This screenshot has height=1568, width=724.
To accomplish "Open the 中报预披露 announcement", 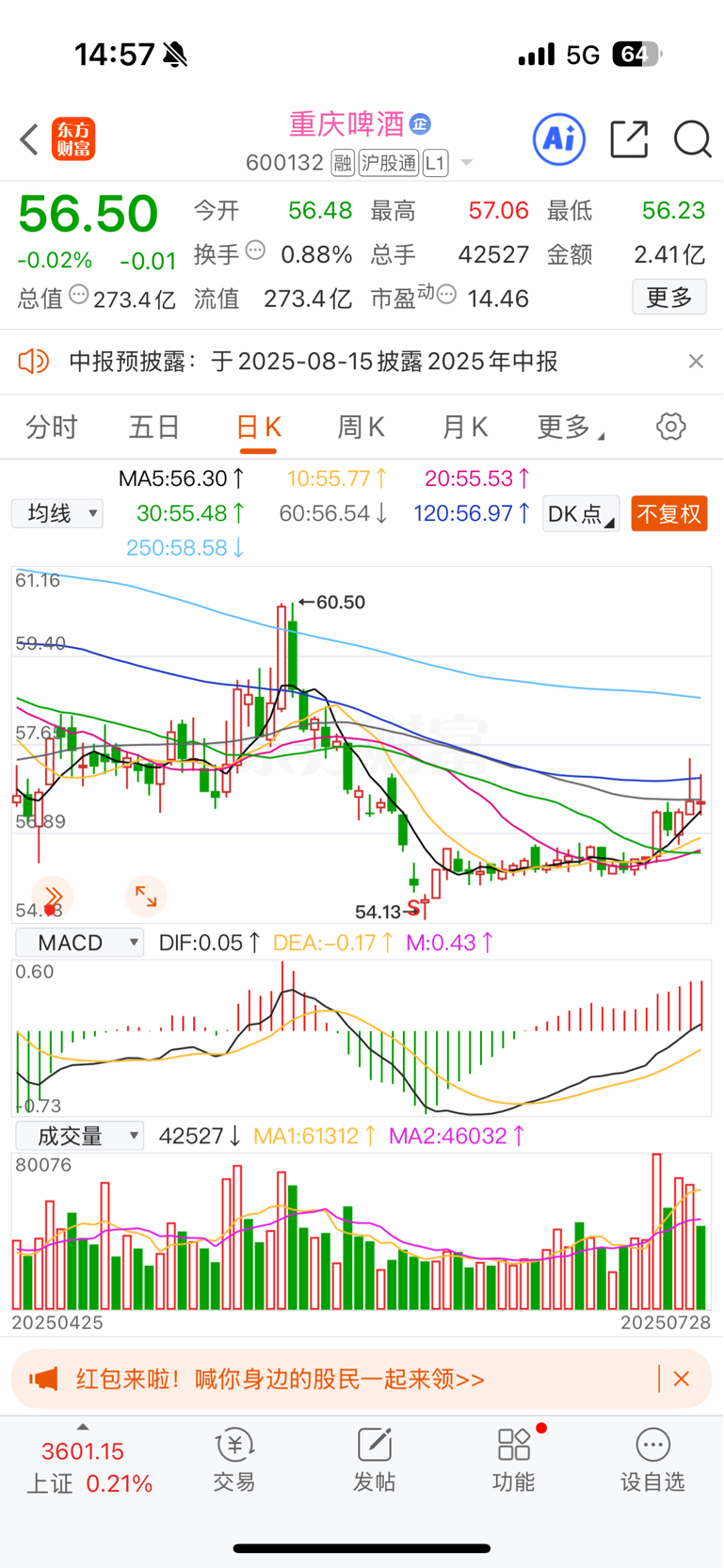I will coord(314,362).
